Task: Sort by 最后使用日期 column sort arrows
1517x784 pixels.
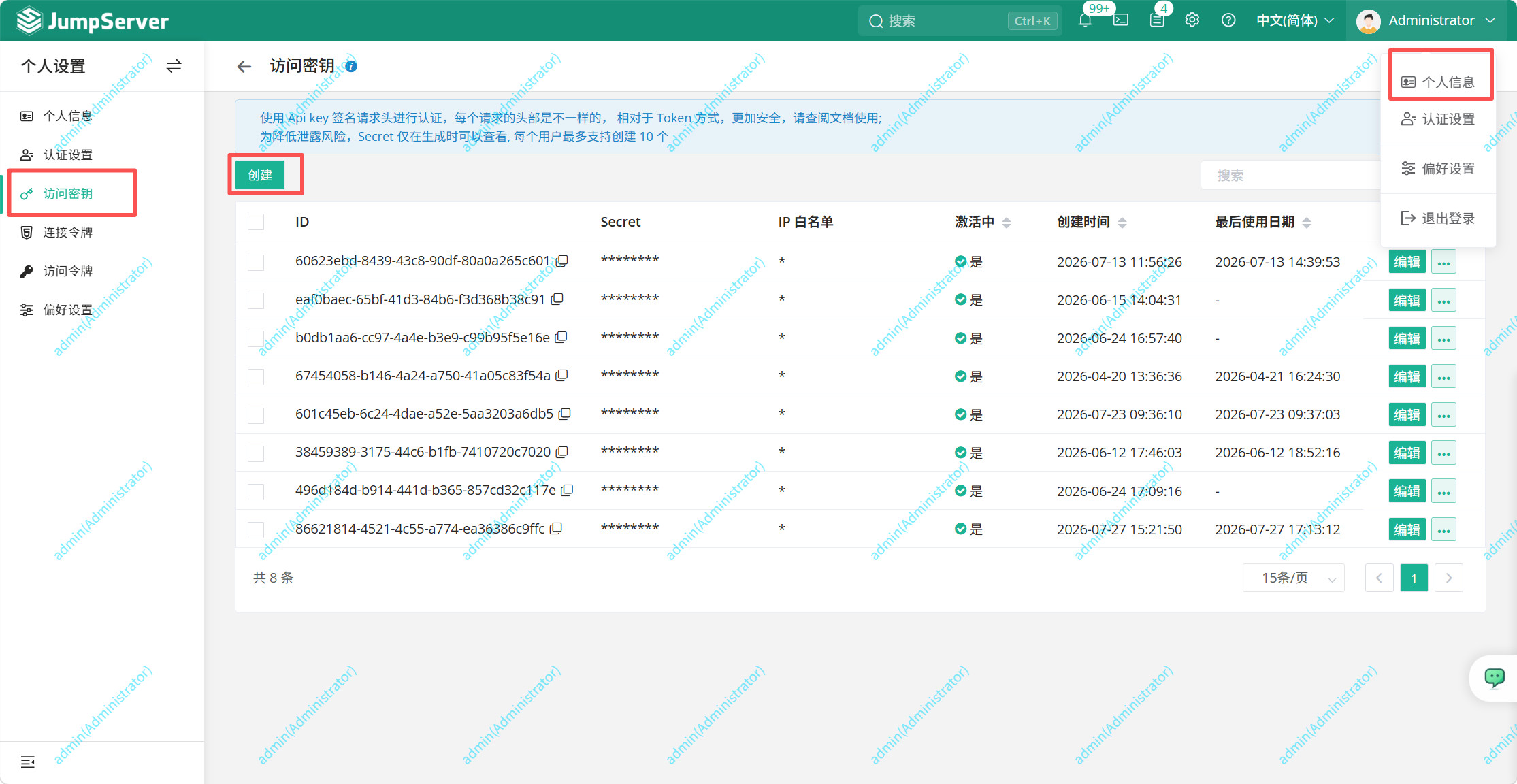Action: pos(1307,223)
